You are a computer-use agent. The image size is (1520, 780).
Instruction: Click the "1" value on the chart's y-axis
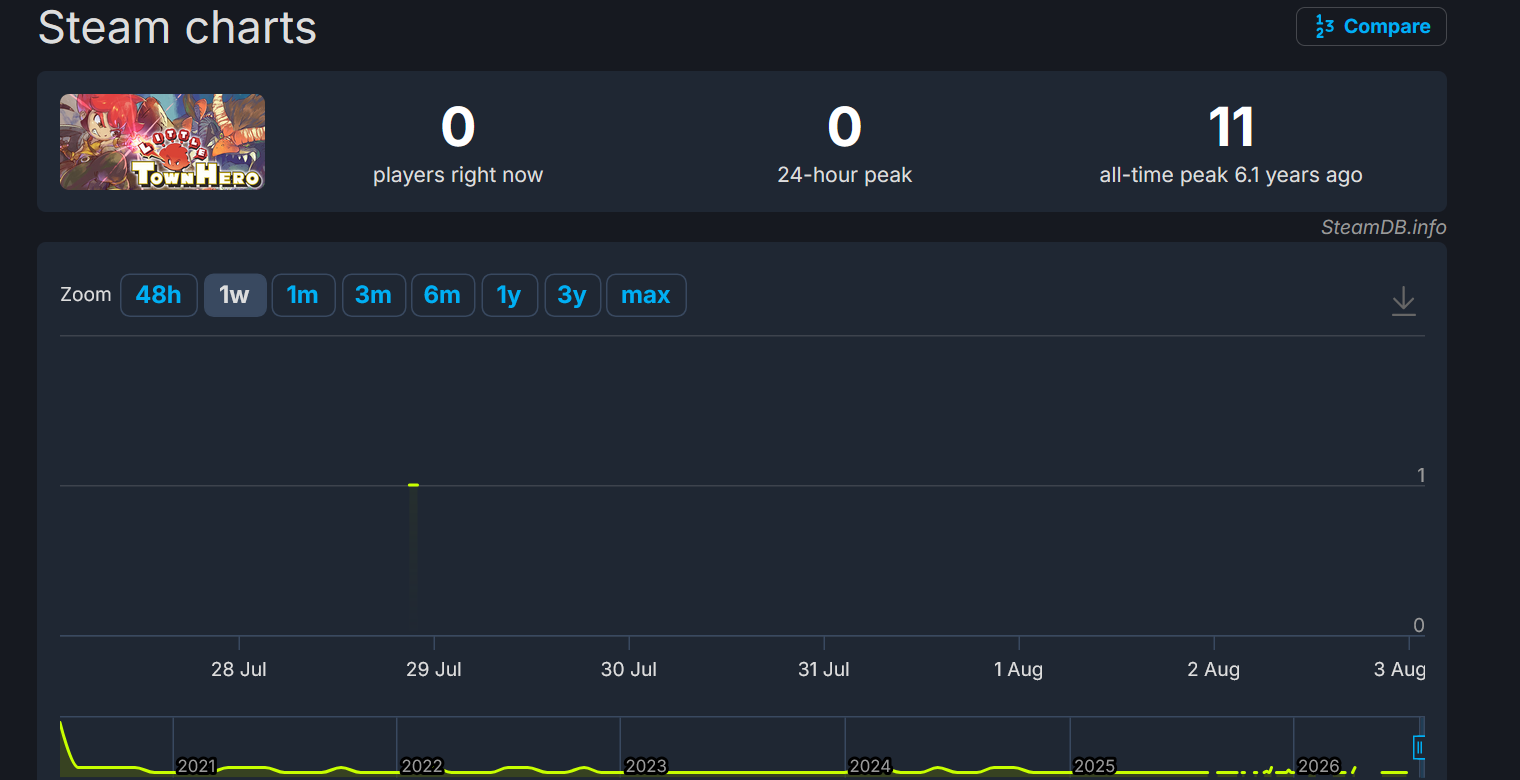[1421, 475]
